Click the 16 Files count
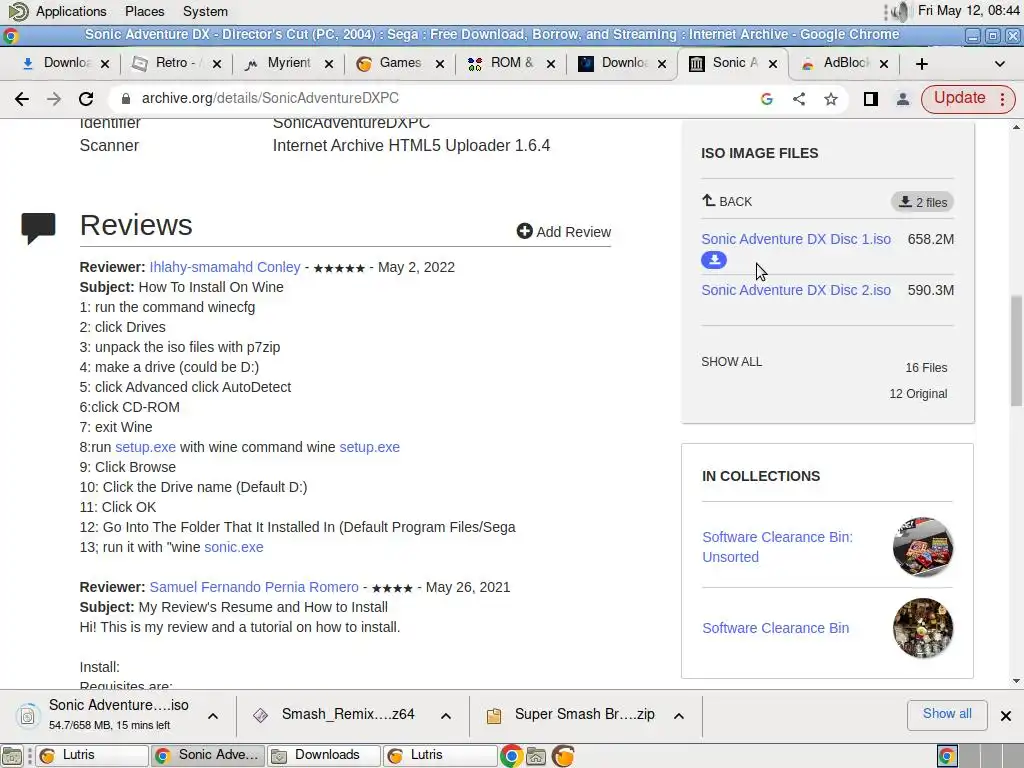The image size is (1024, 768). point(926,368)
